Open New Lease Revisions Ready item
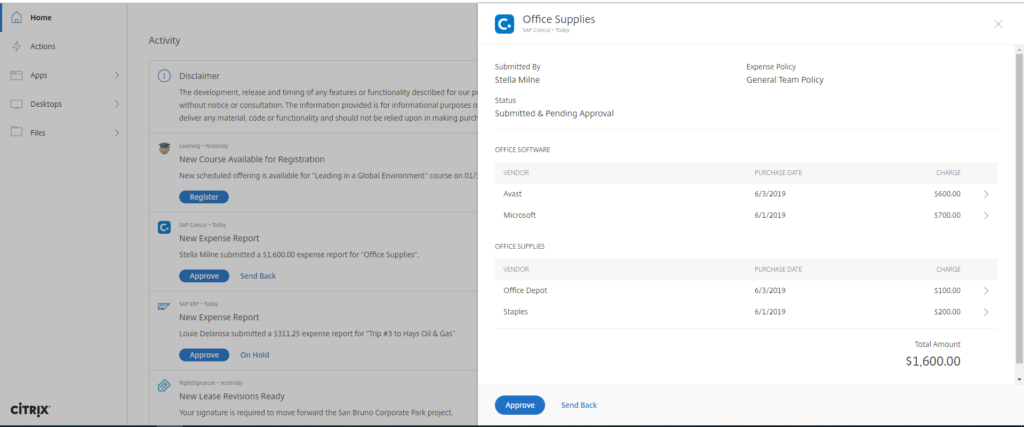 [232, 396]
